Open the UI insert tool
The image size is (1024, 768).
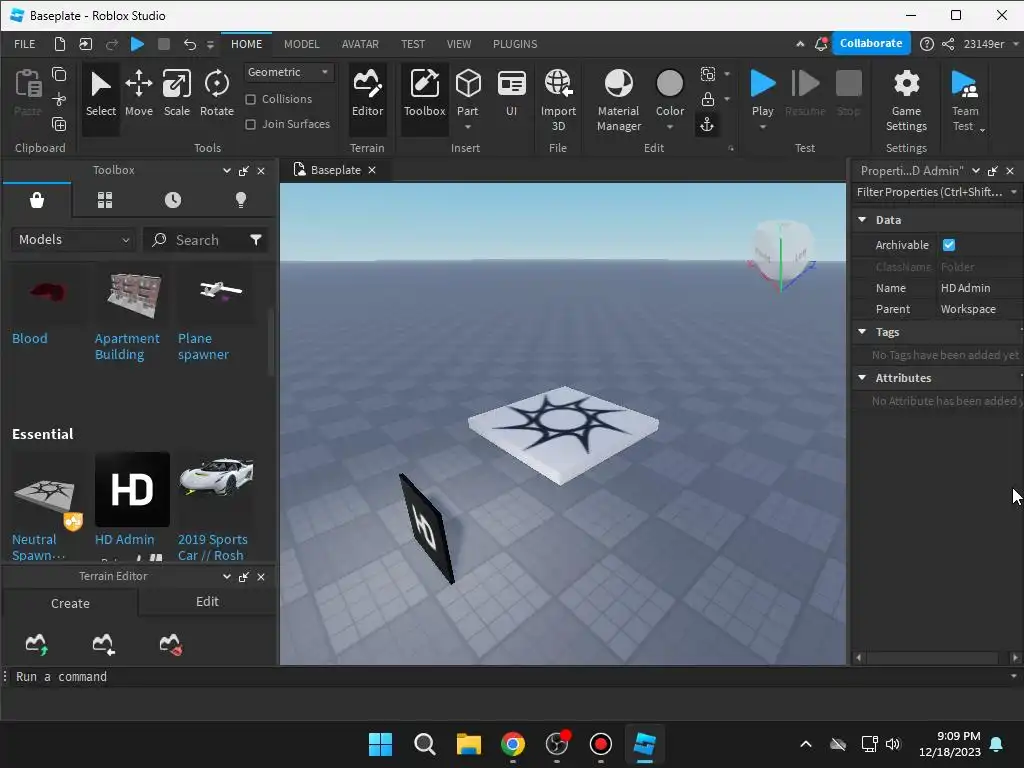tap(511, 94)
